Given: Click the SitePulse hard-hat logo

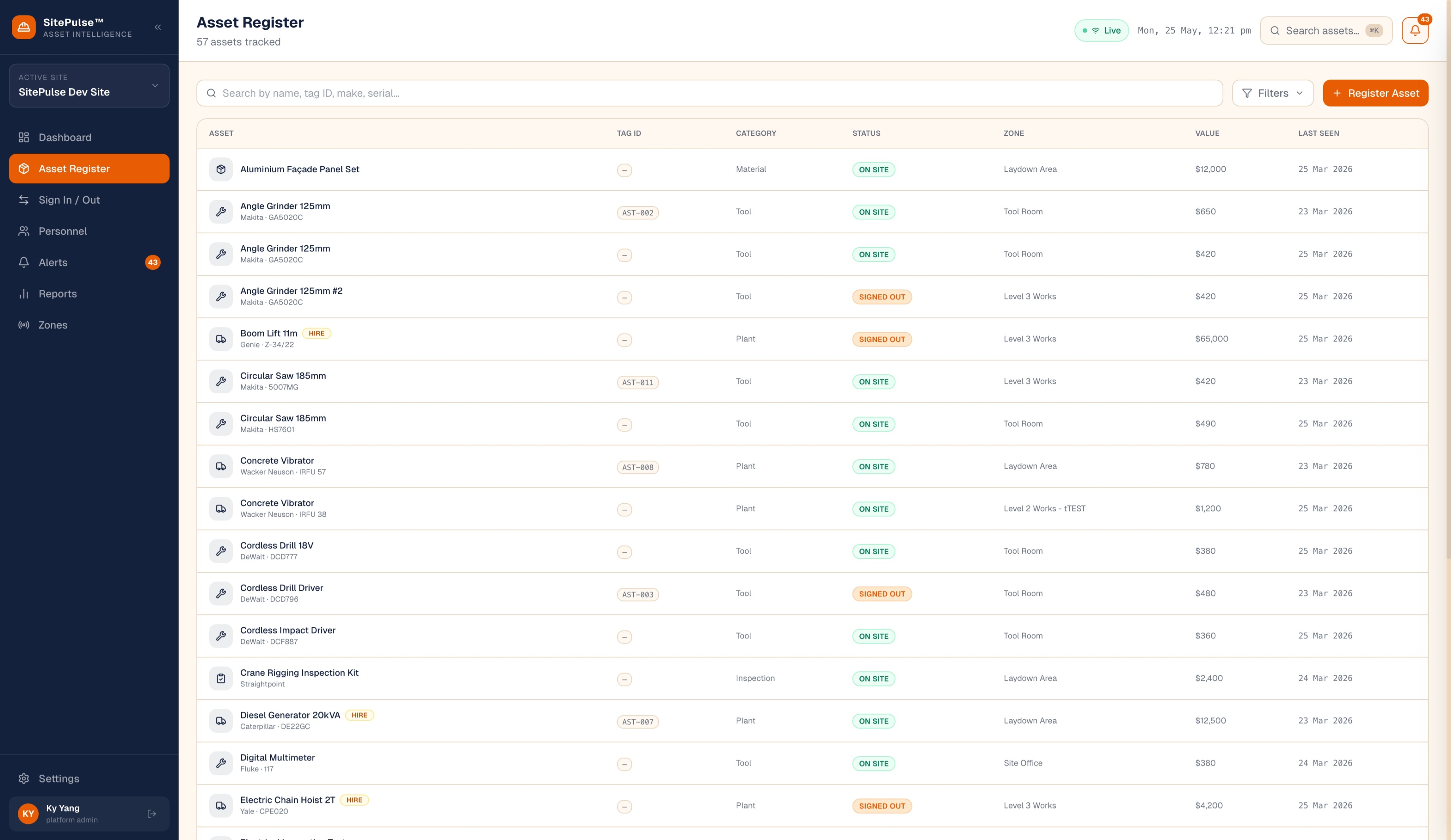Looking at the screenshot, I should coord(24,27).
